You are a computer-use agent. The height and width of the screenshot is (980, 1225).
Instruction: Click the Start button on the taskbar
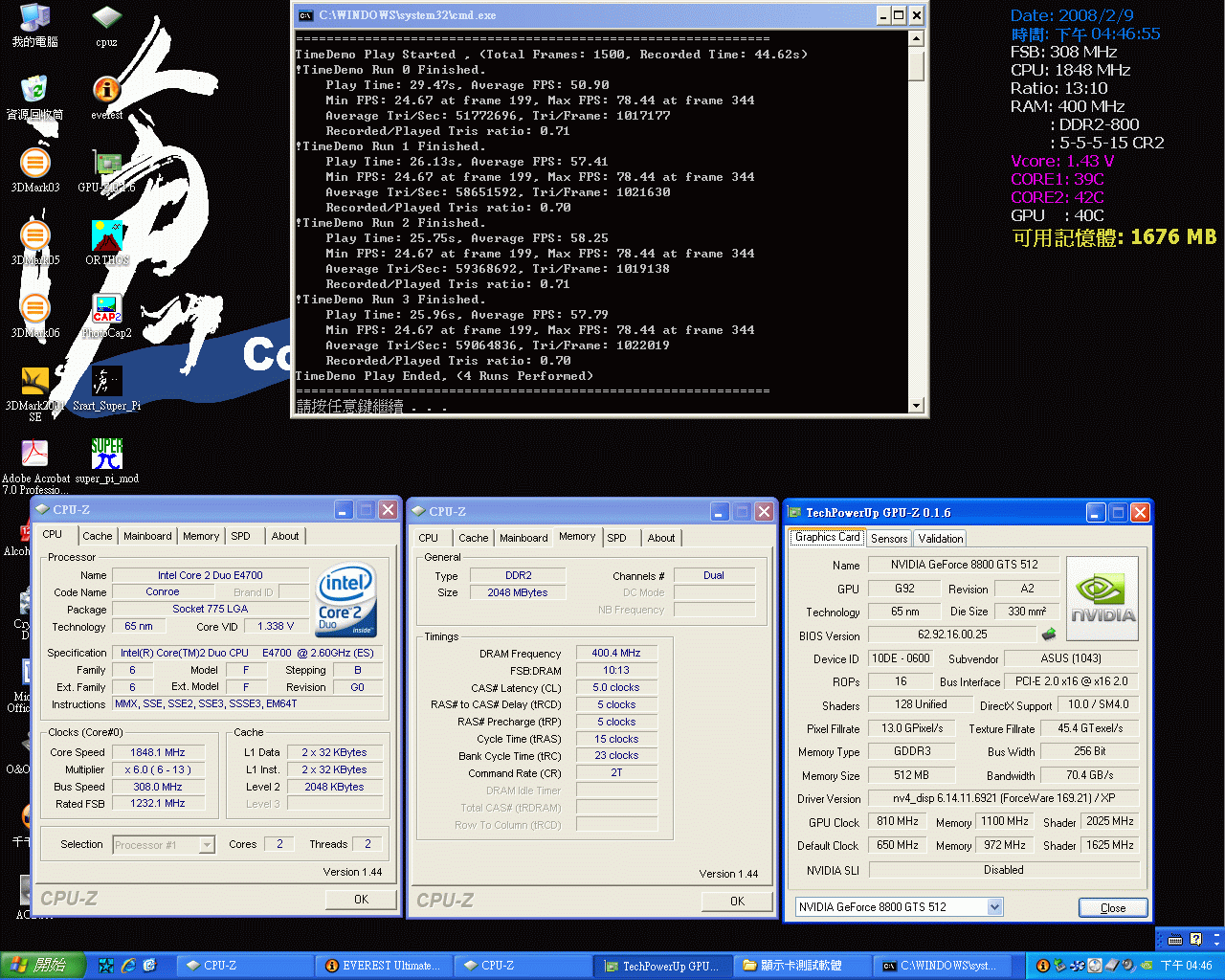[43, 966]
